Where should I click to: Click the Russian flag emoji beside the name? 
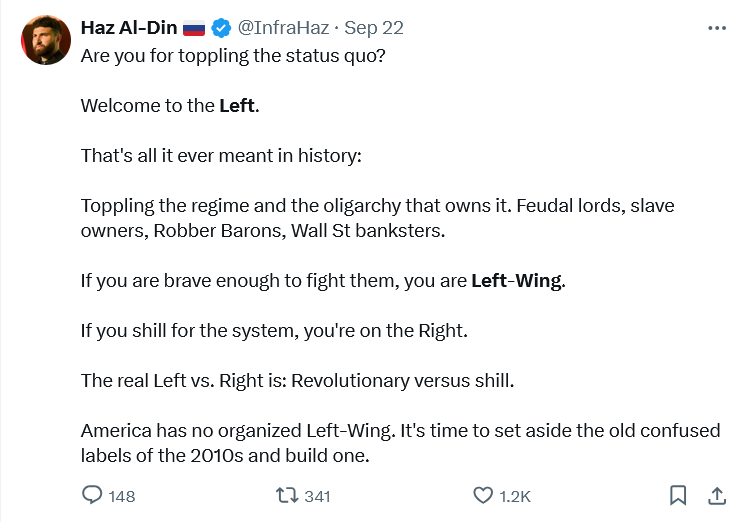[x=193, y=27]
